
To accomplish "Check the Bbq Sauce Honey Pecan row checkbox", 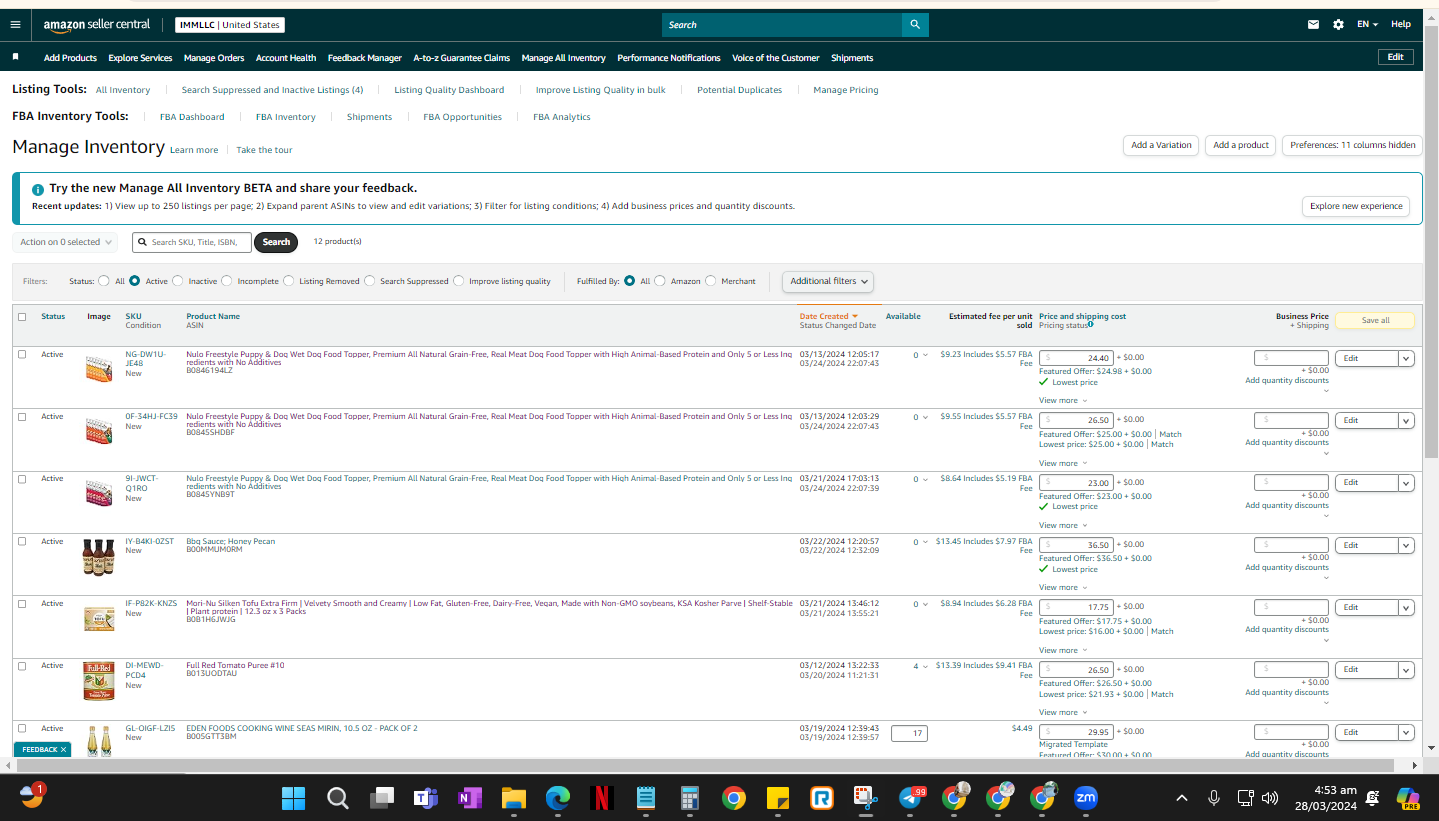I will [x=22, y=542].
